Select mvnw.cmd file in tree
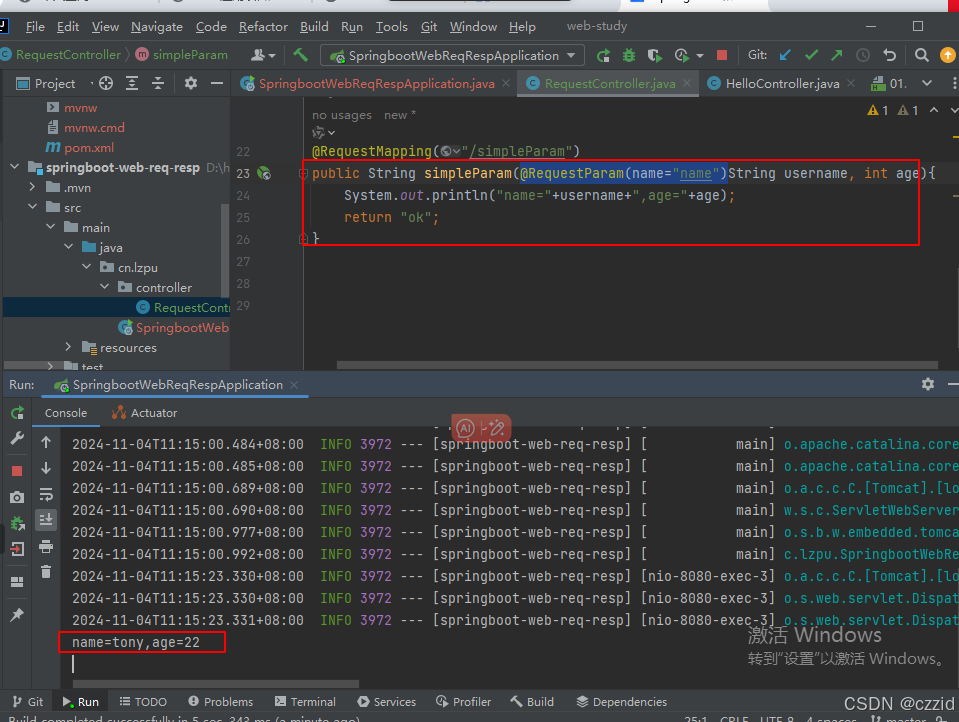959x722 pixels. click(x=94, y=127)
